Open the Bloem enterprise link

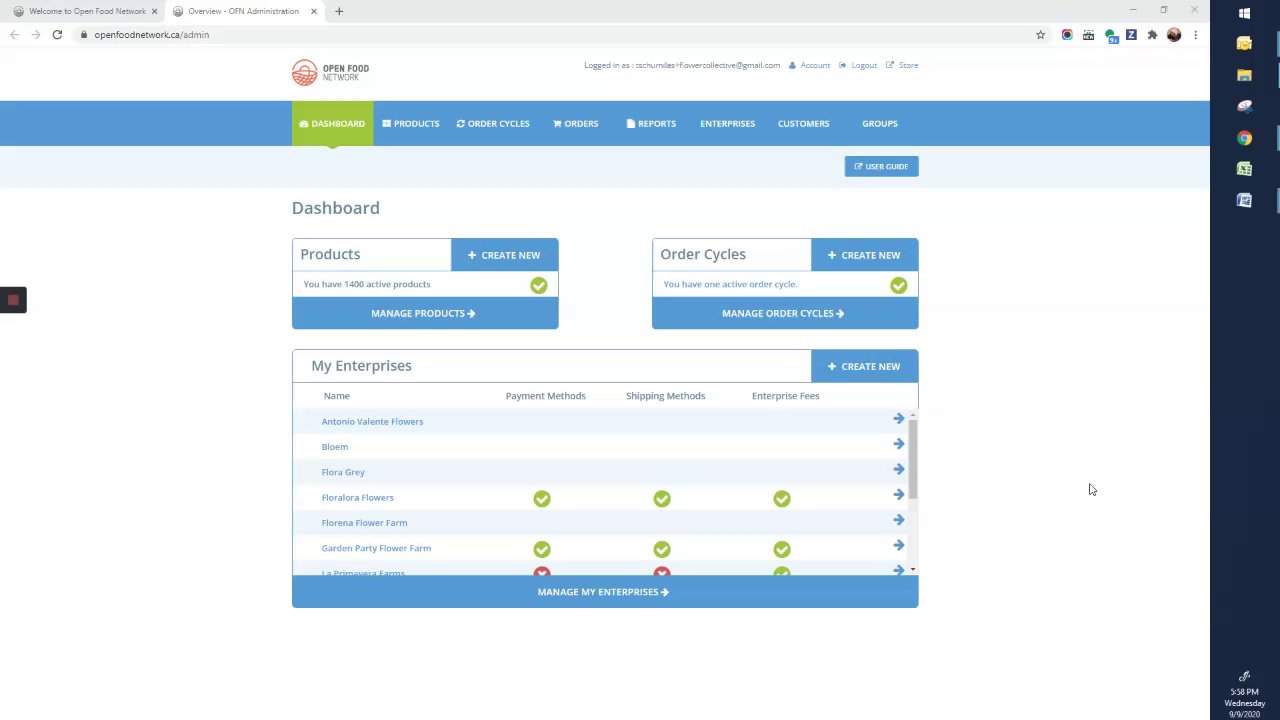335,446
